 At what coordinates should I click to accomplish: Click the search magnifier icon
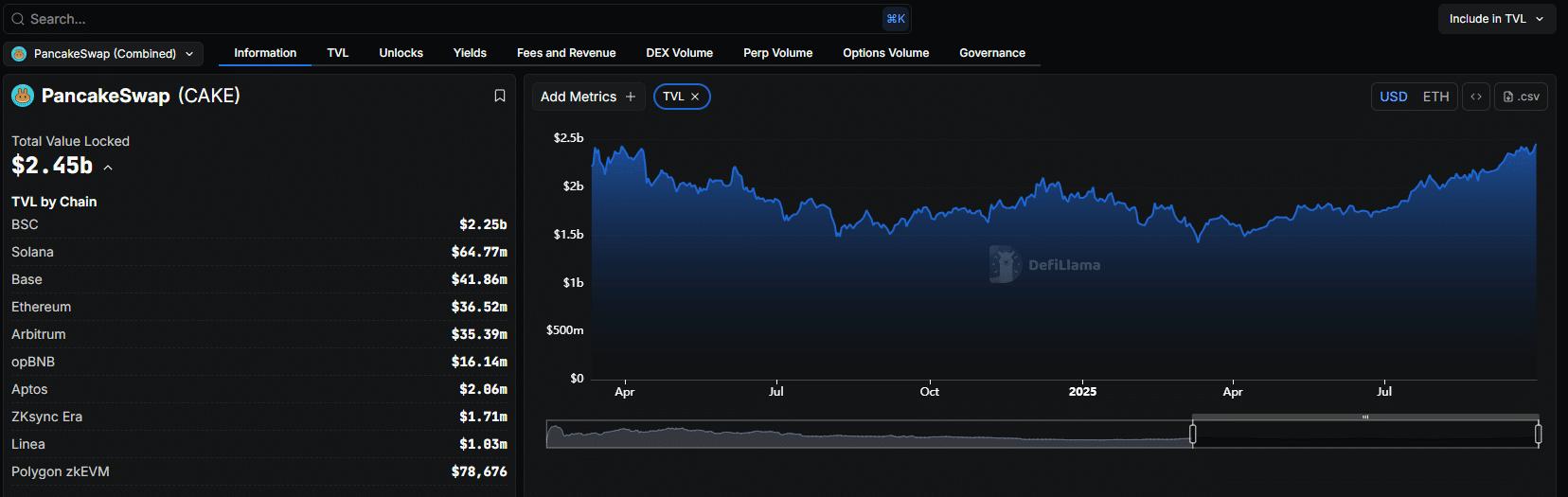pyautogui.click(x=18, y=19)
